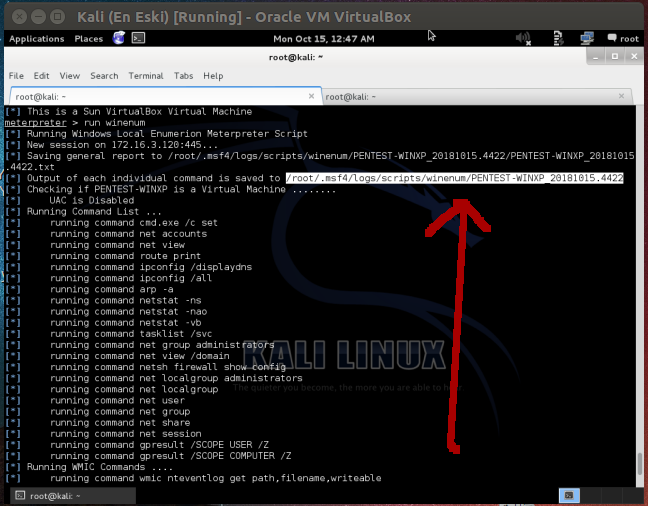Close the terminal window
Image resolution: width=648 pixels, height=506 pixels.
(x=634, y=57)
